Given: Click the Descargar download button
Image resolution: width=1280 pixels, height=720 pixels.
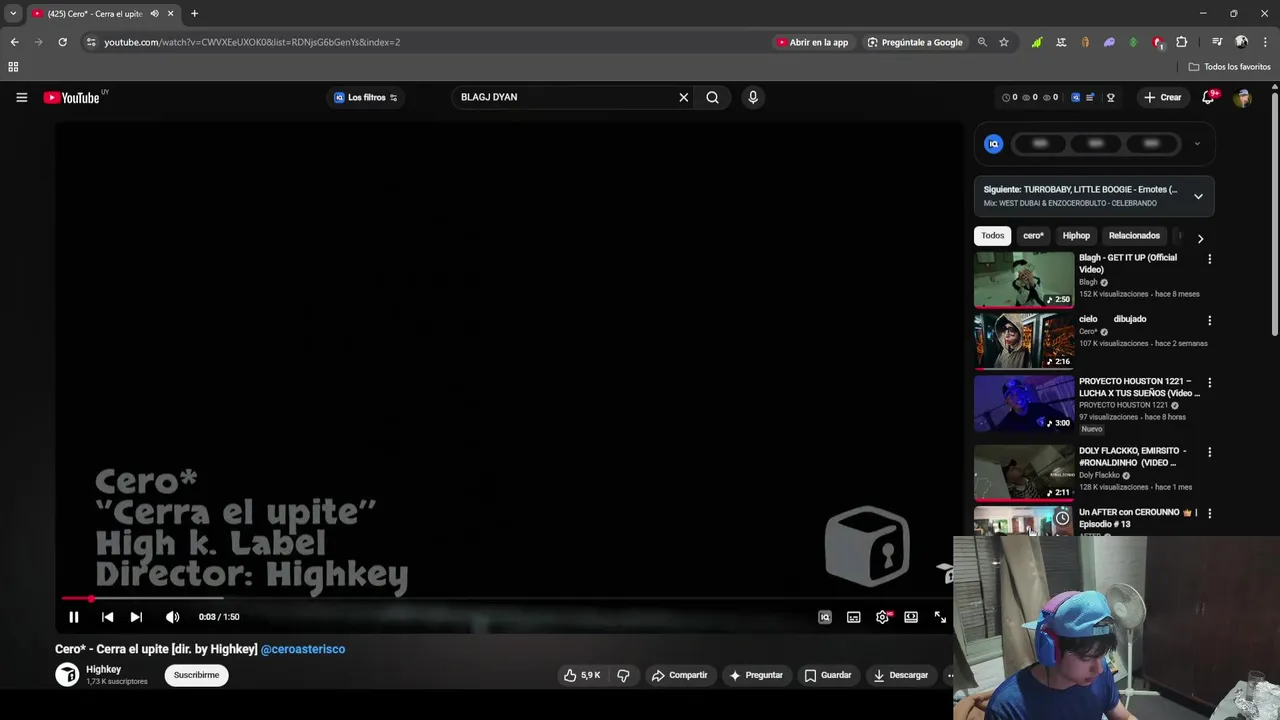Looking at the screenshot, I should point(901,675).
